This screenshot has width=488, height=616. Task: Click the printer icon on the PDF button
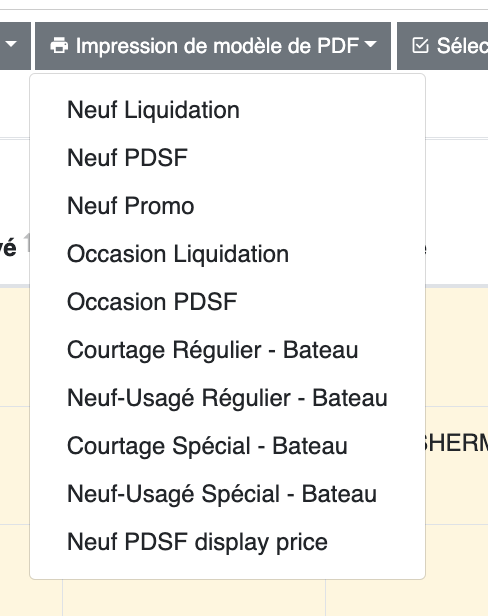[59, 46]
